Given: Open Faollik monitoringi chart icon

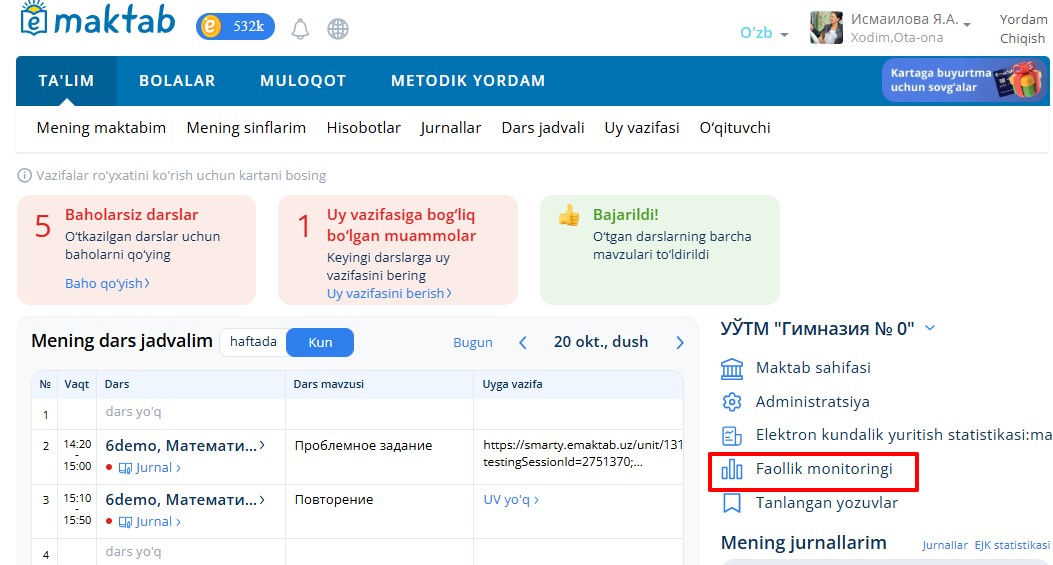Looking at the screenshot, I should 732,469.
